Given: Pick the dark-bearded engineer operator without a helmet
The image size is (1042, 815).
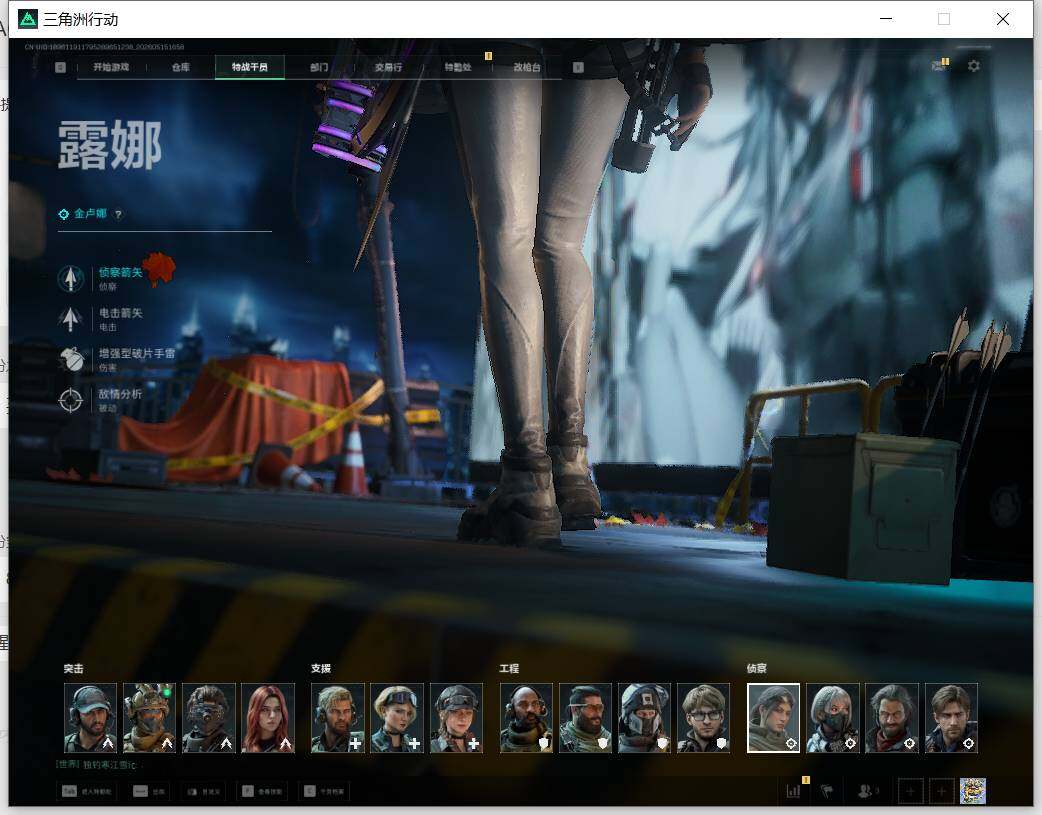Looking at the screenshot, I should 585,718.
